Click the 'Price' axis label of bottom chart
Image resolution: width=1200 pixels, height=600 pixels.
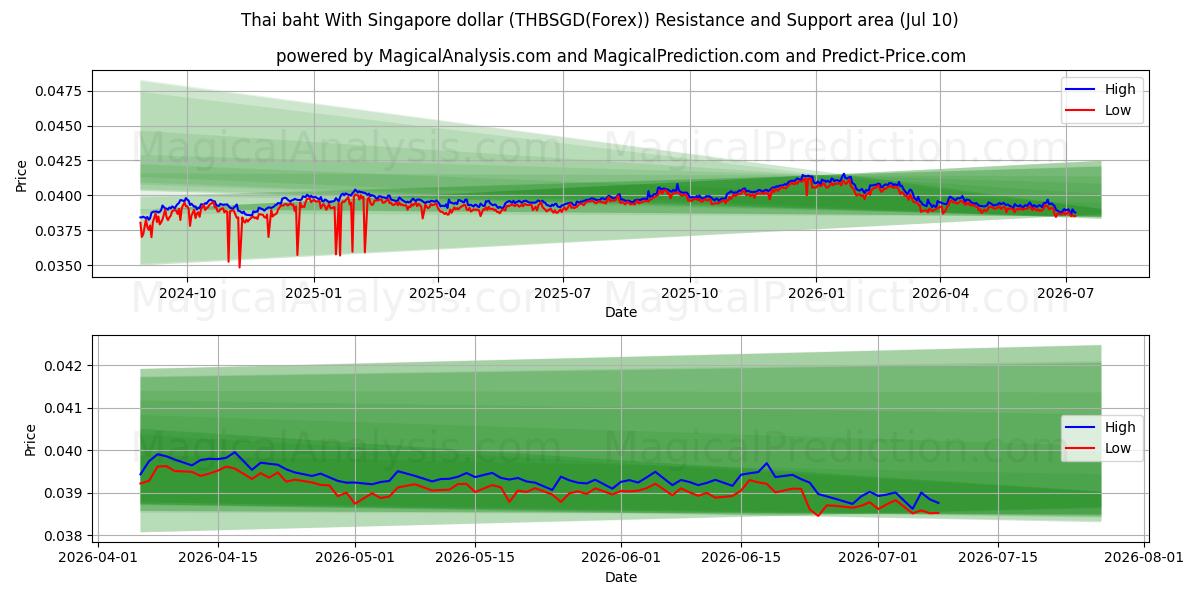point(30,440)
